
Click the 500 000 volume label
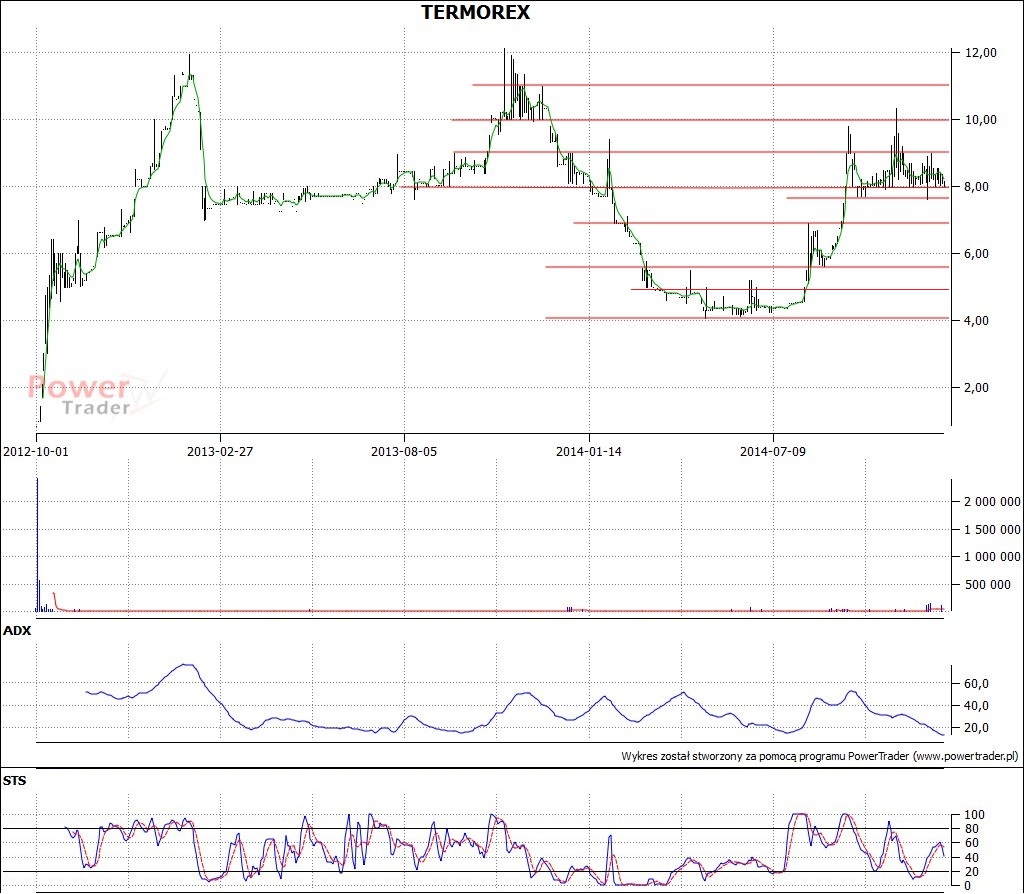click(987, 584)
